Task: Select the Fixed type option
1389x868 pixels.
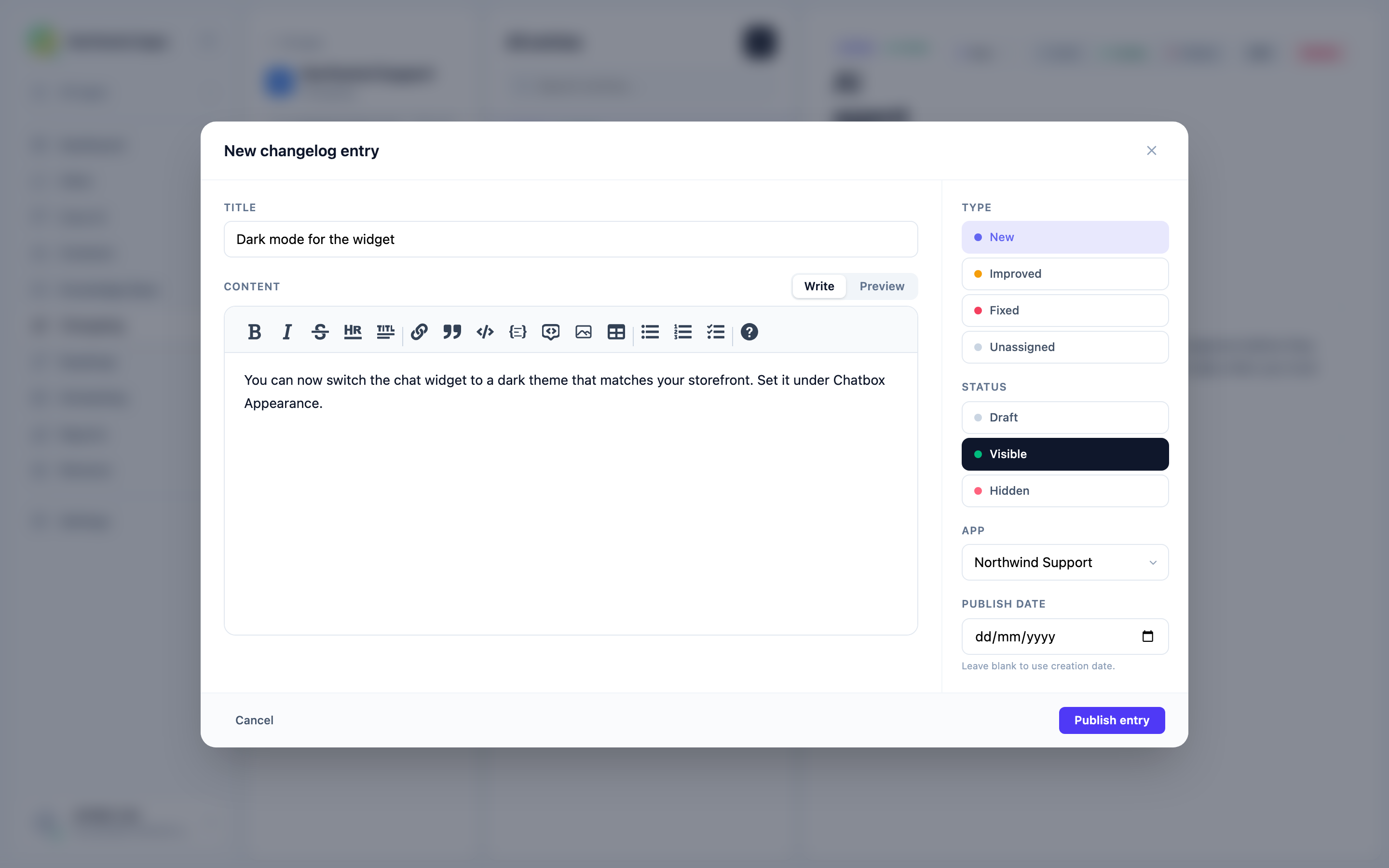Action: point(1065,311)
